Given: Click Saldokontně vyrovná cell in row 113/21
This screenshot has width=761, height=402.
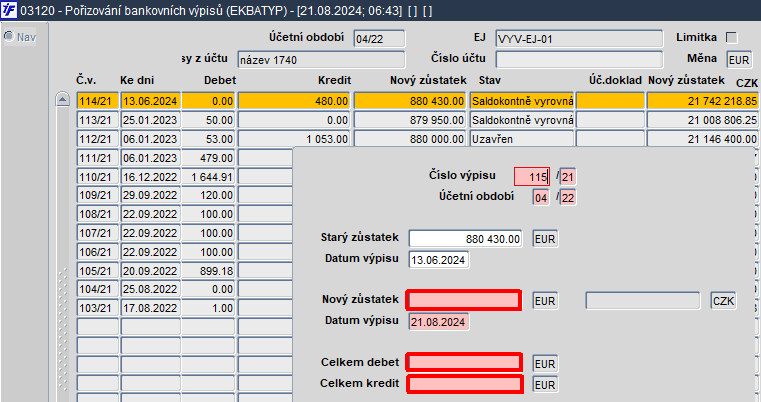Looking at the screenshot, I should (522, 120).
